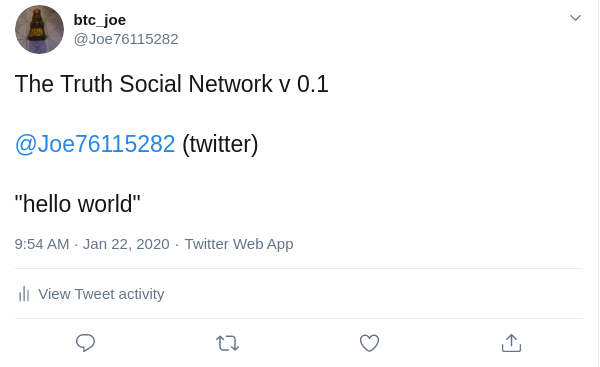Click the word "Network" in the tweet
This screenshot has height=367, width=600.
coord(230,84)
